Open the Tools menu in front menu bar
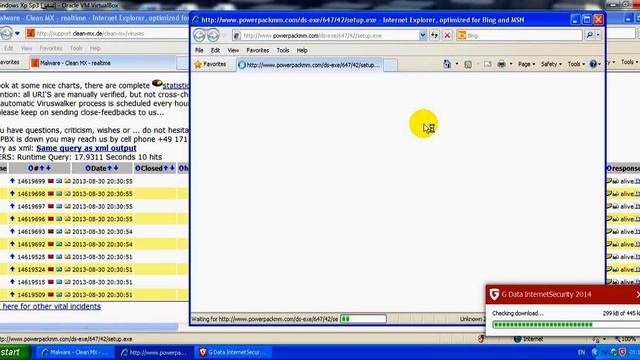 [x=283, y=50]
